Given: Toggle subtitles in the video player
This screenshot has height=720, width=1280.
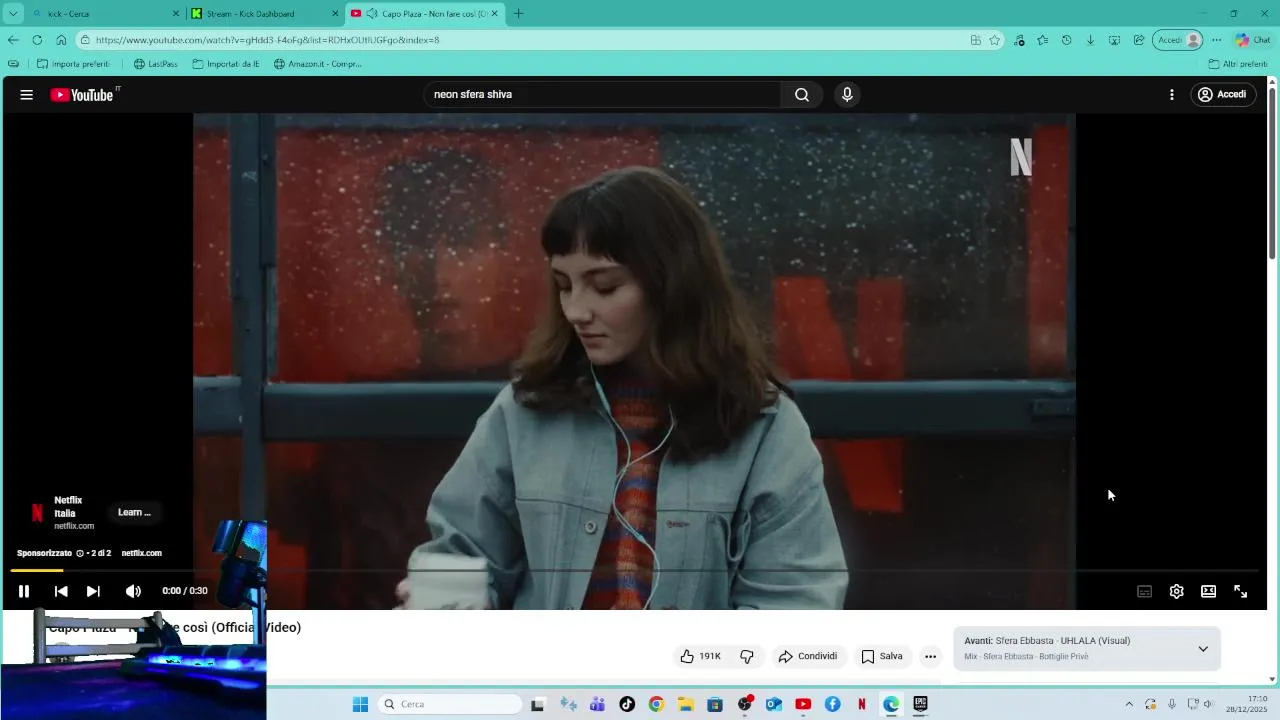Looking at the screenshot, I should [x=1145, y=591].
